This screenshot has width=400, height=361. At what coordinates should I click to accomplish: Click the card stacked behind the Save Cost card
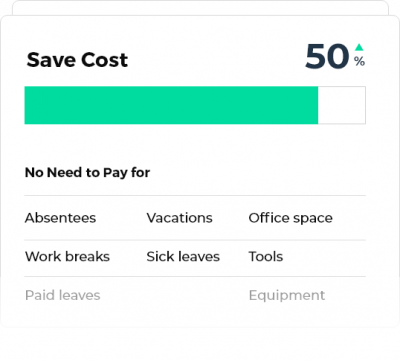pos(200,7)
